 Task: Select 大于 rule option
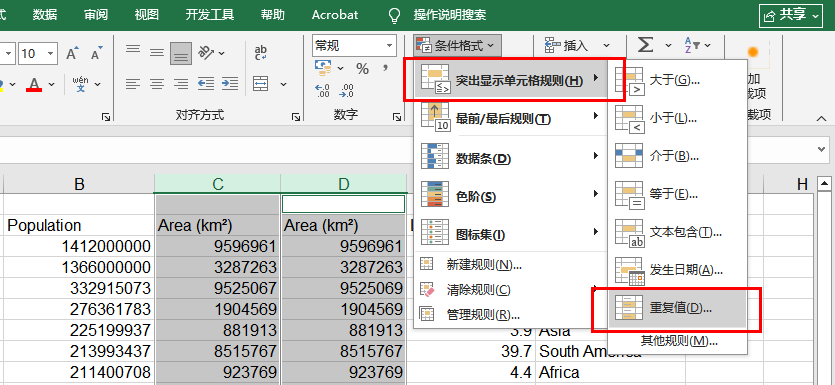click(677, 80)
